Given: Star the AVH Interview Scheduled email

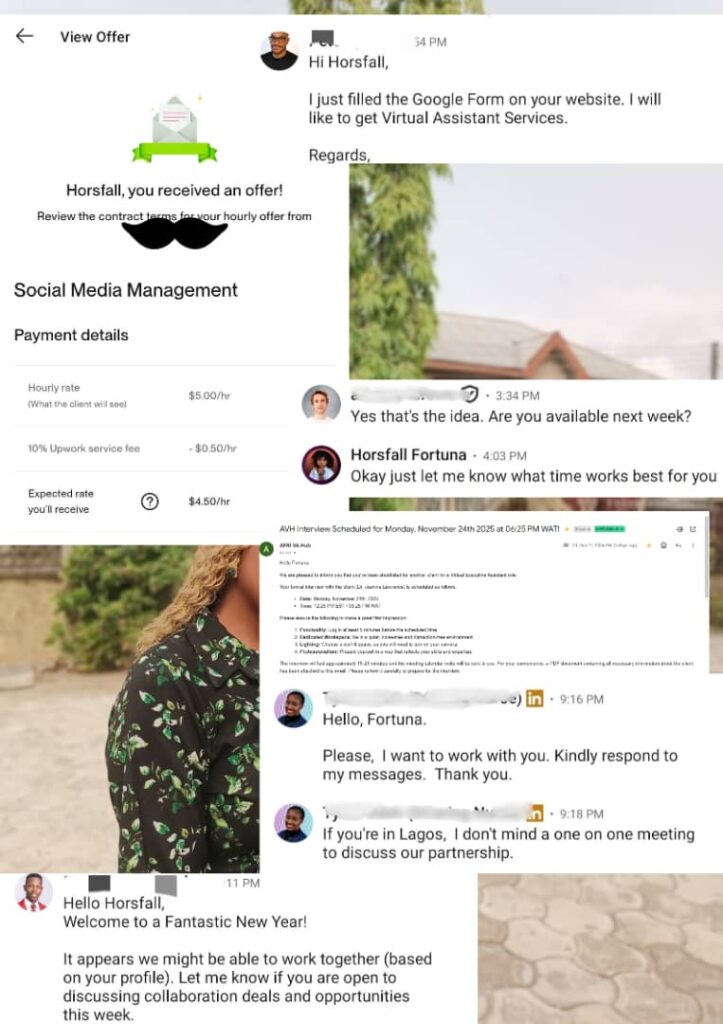Looking at the screenshot, I should [x=649, y=545].
